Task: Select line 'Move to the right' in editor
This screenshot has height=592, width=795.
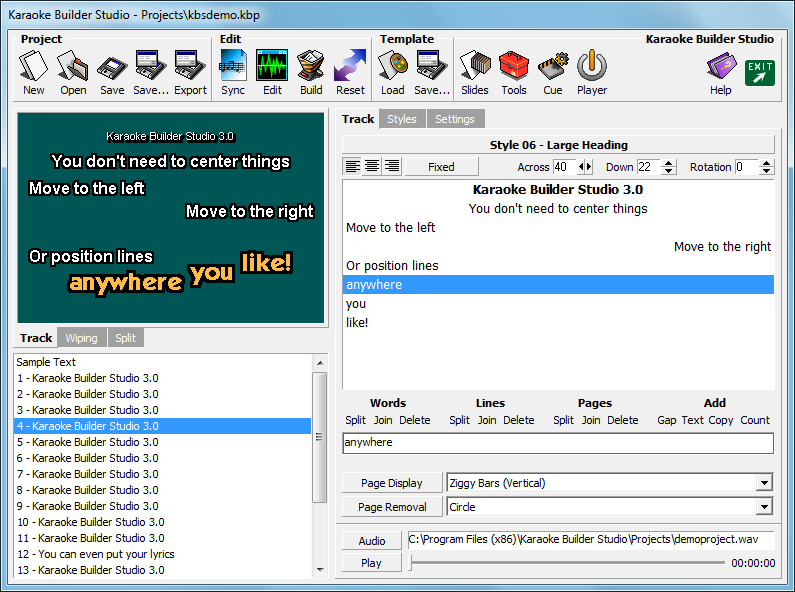Action: [558, 247]
